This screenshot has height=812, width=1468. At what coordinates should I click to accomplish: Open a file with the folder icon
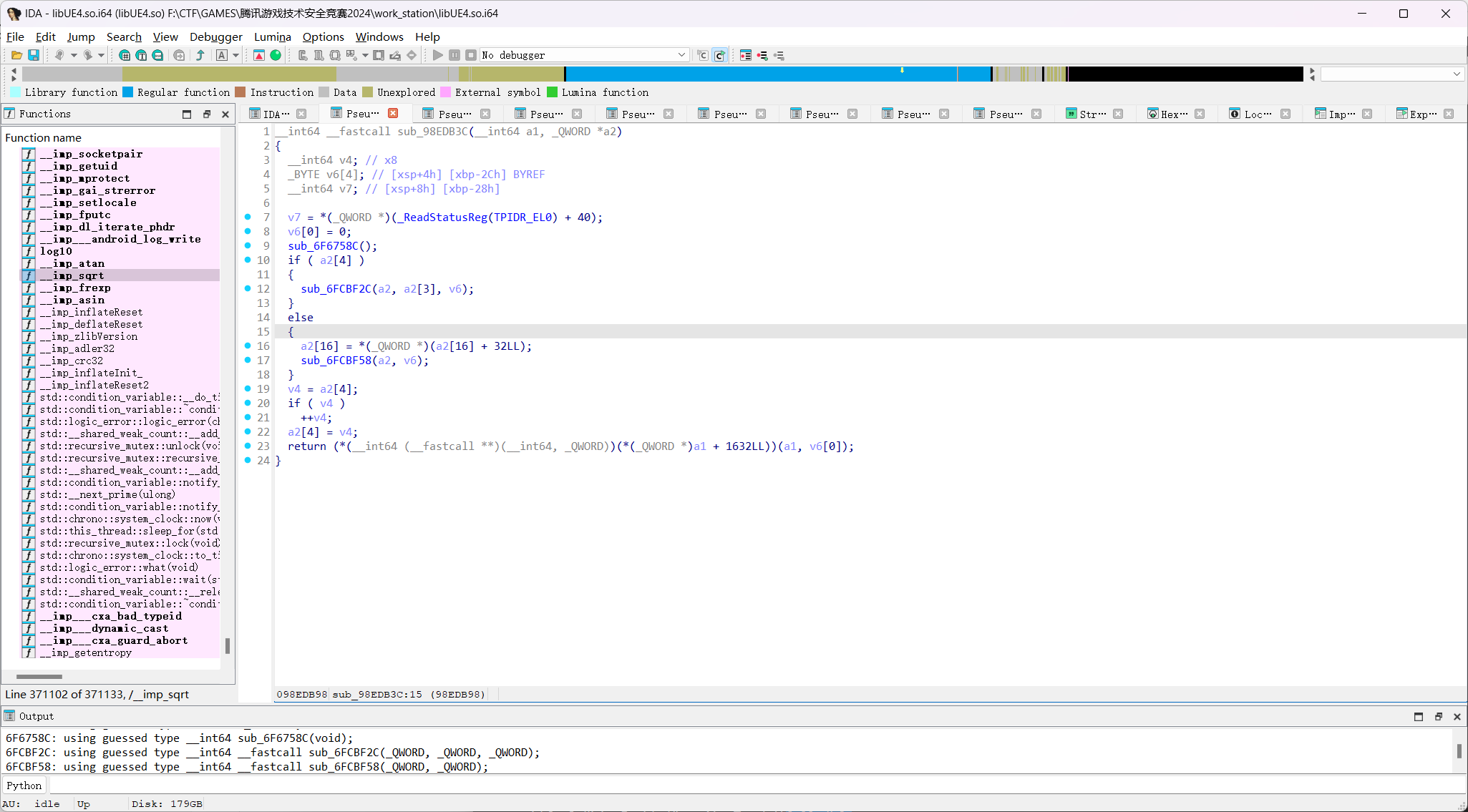tap(16, 55)
